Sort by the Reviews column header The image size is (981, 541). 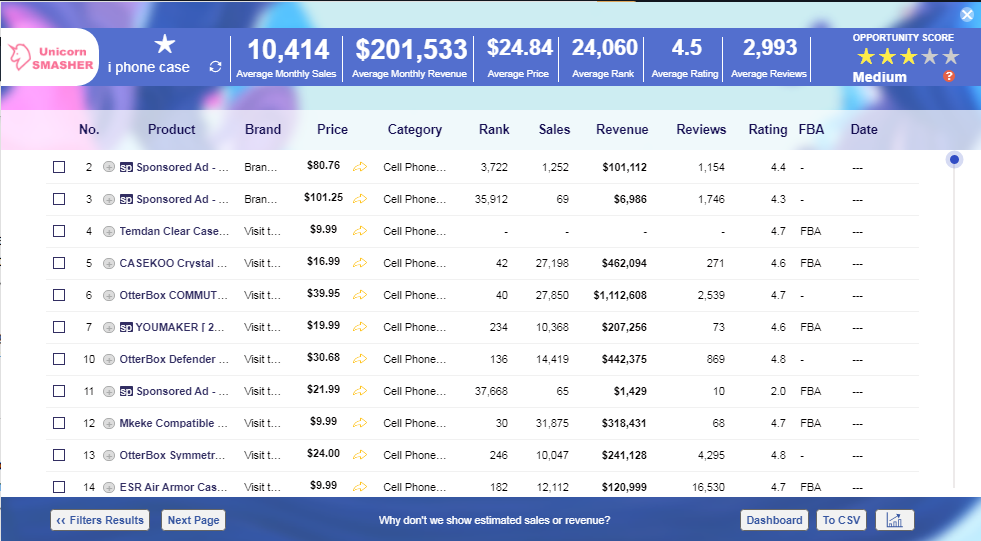701,129
